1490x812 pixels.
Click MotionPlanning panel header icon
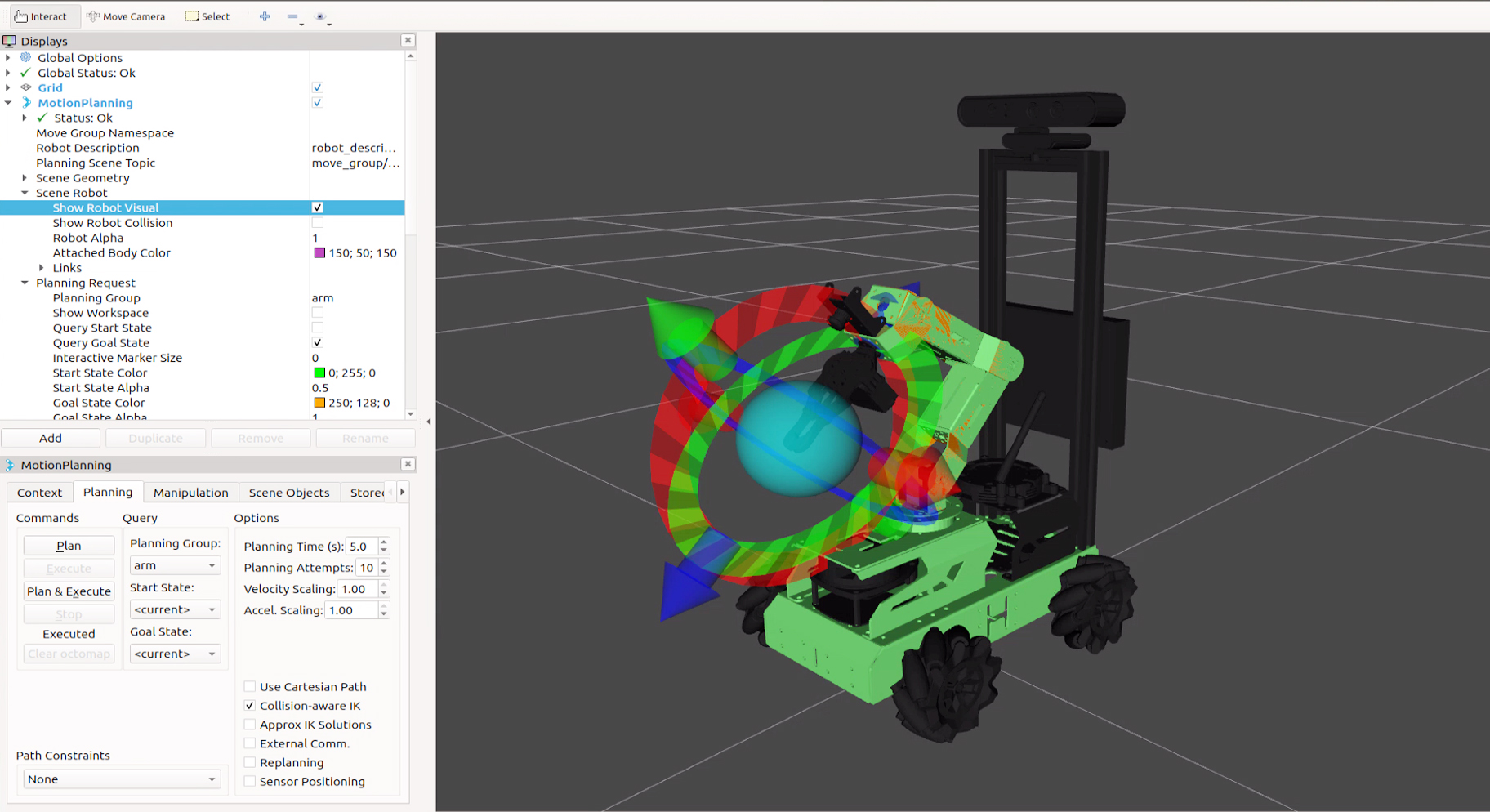[x=10, y=465]
